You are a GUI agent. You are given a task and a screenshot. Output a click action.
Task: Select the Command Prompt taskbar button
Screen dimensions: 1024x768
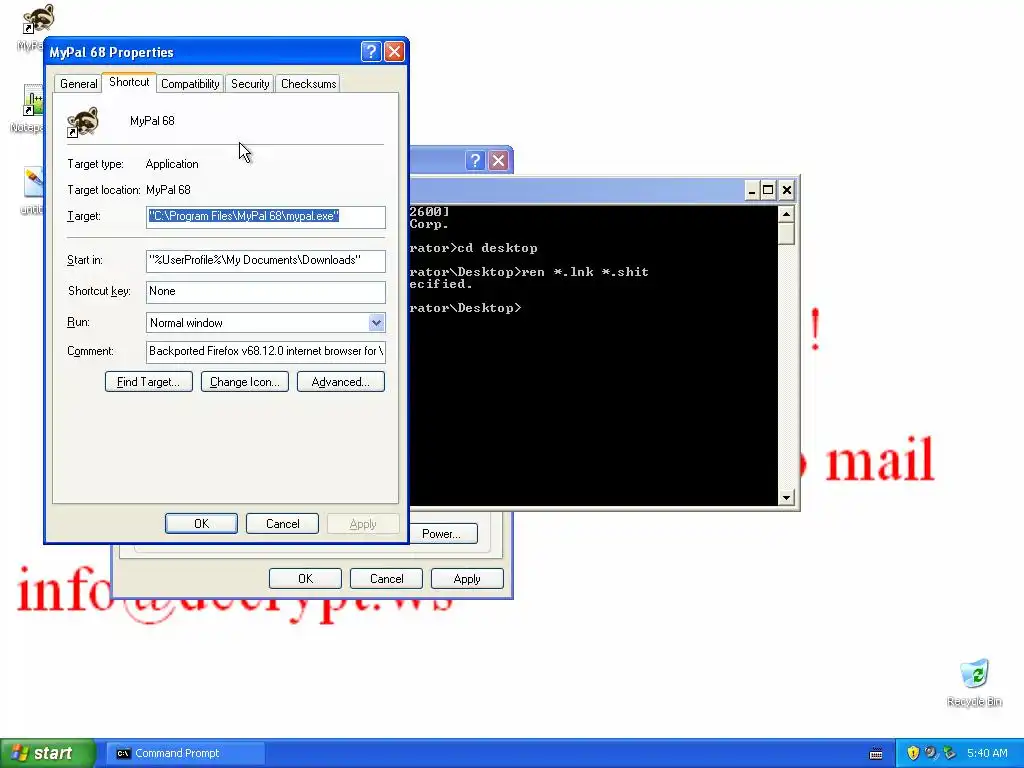185,753
